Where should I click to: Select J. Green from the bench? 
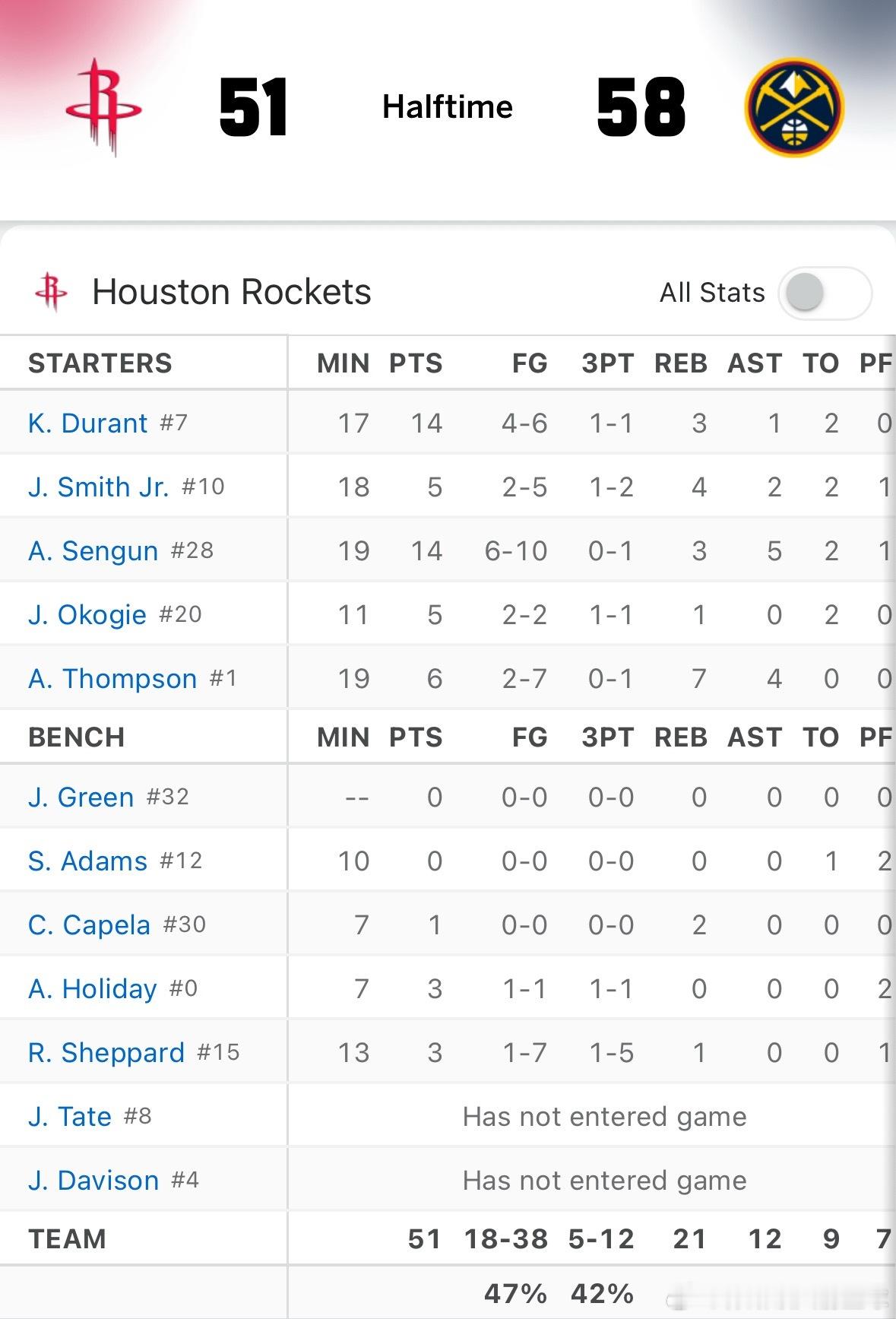[81, 797]
